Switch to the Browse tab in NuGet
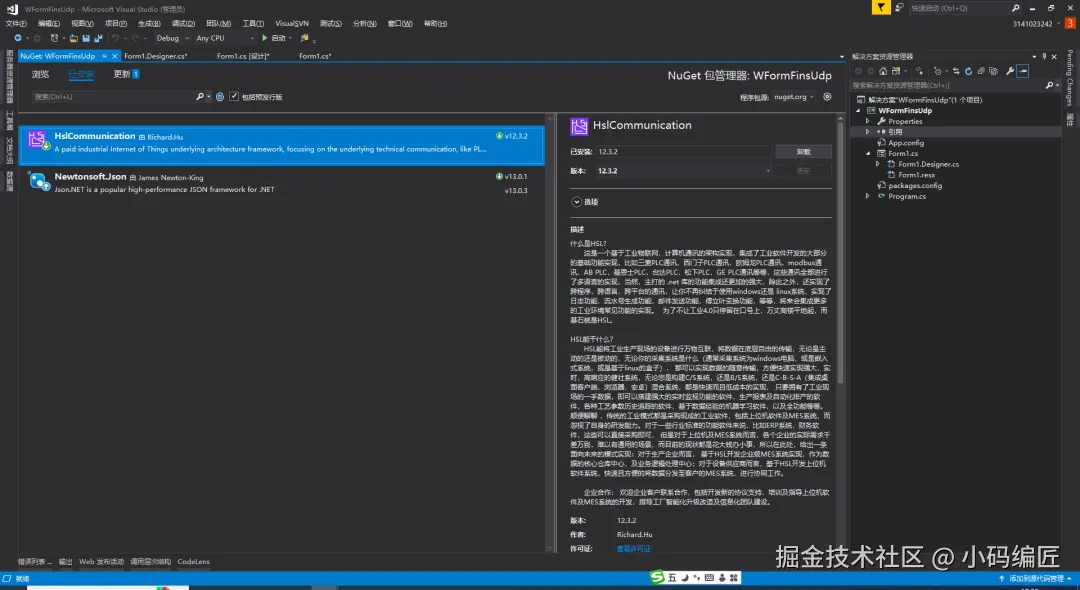This screenshot has width=1080, height=590. (40, 74)
